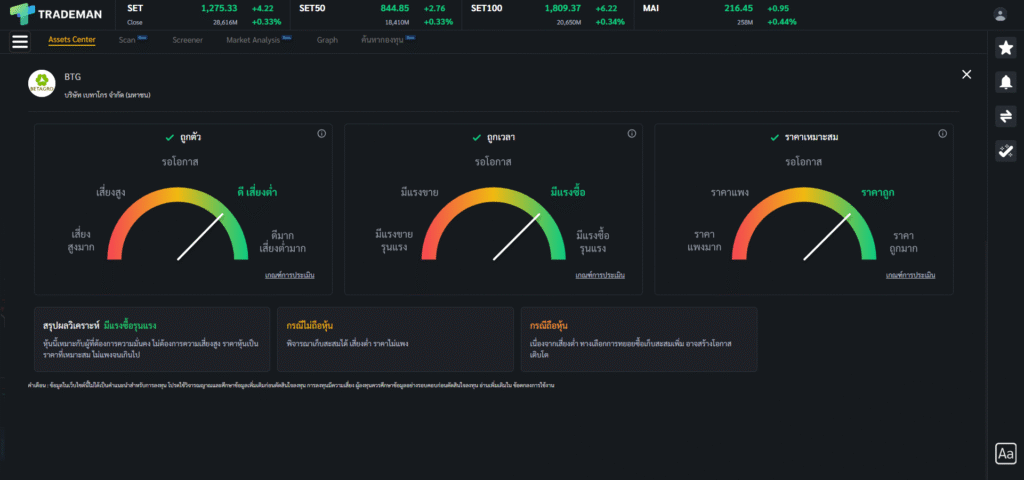Open เกณฑ์การประเมิน link under ถูกตัว gauge
The height and width of the screenshot is (480, 1024).
coord(290,274)
